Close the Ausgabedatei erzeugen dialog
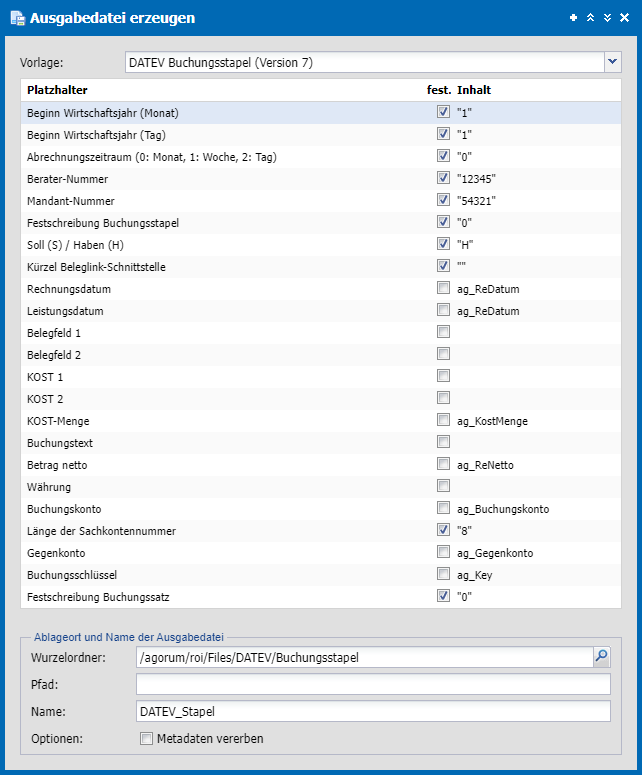The width and height of the screenshot is (642, 775). 624,18
